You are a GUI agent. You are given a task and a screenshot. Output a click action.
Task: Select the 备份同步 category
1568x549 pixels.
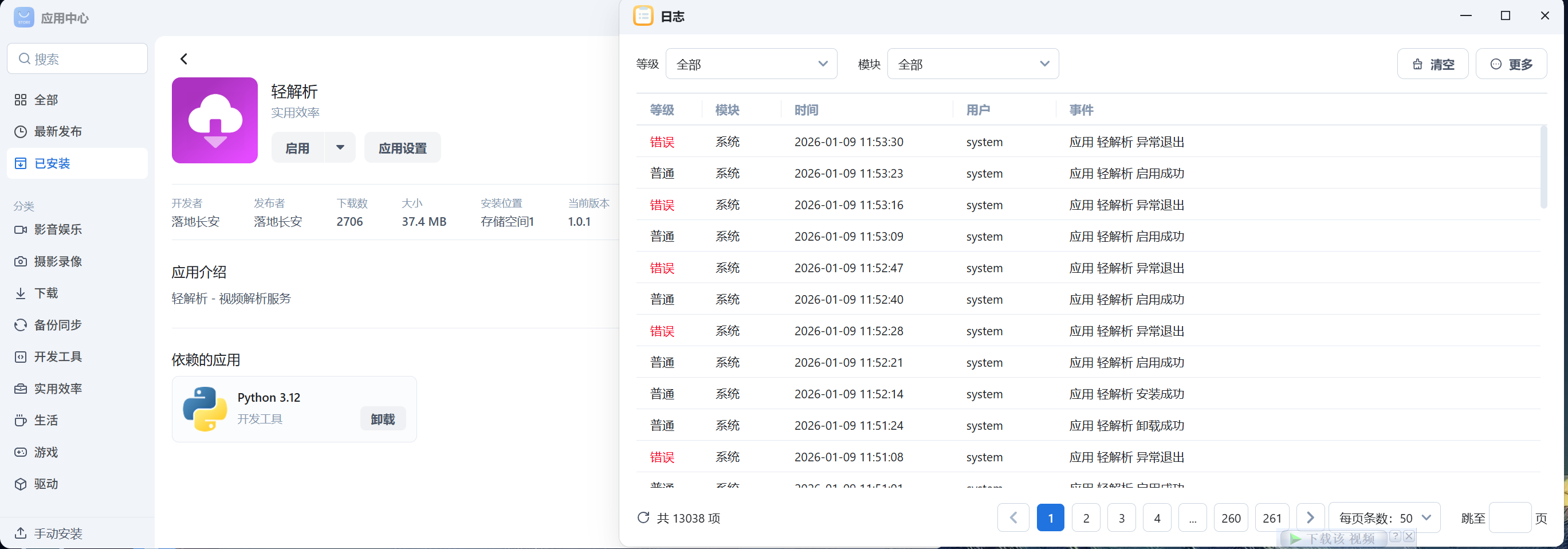click(57, 325)
